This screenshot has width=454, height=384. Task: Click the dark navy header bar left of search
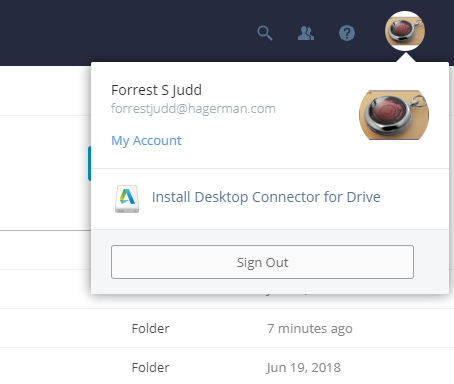coord(127,33)
